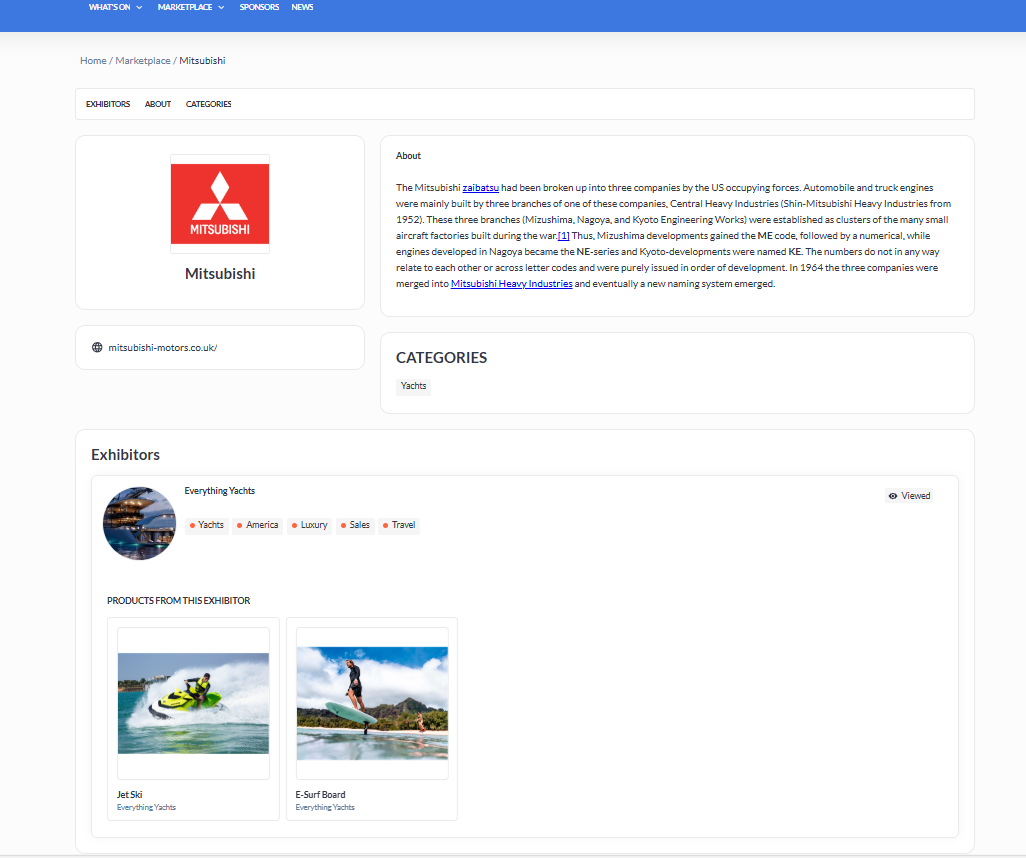Select the Yachts category chip
The image size is (1026, 858).
pyautogui.click(x=413, y=386)
